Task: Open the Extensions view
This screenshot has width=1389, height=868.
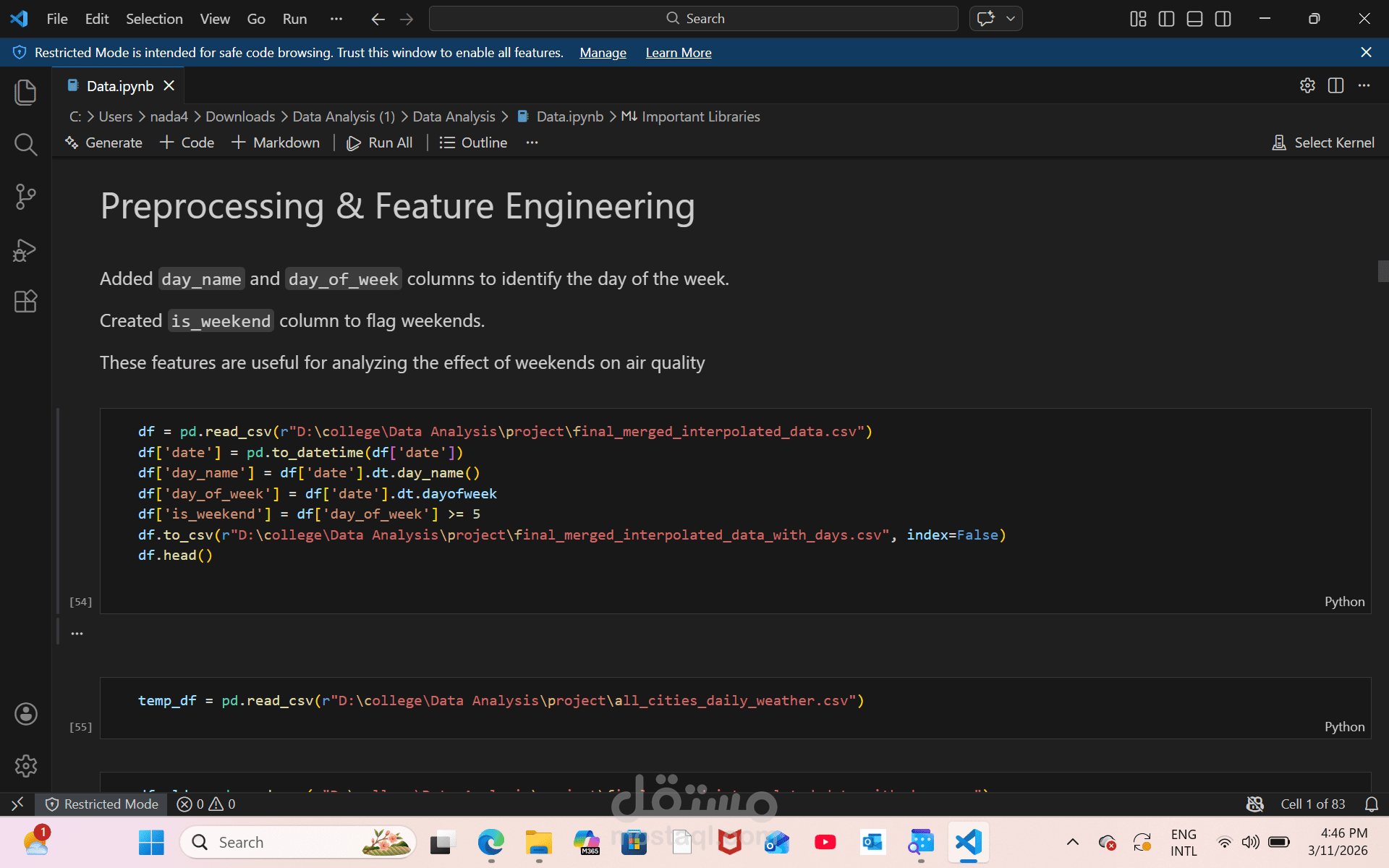Action: click(25, 301)
